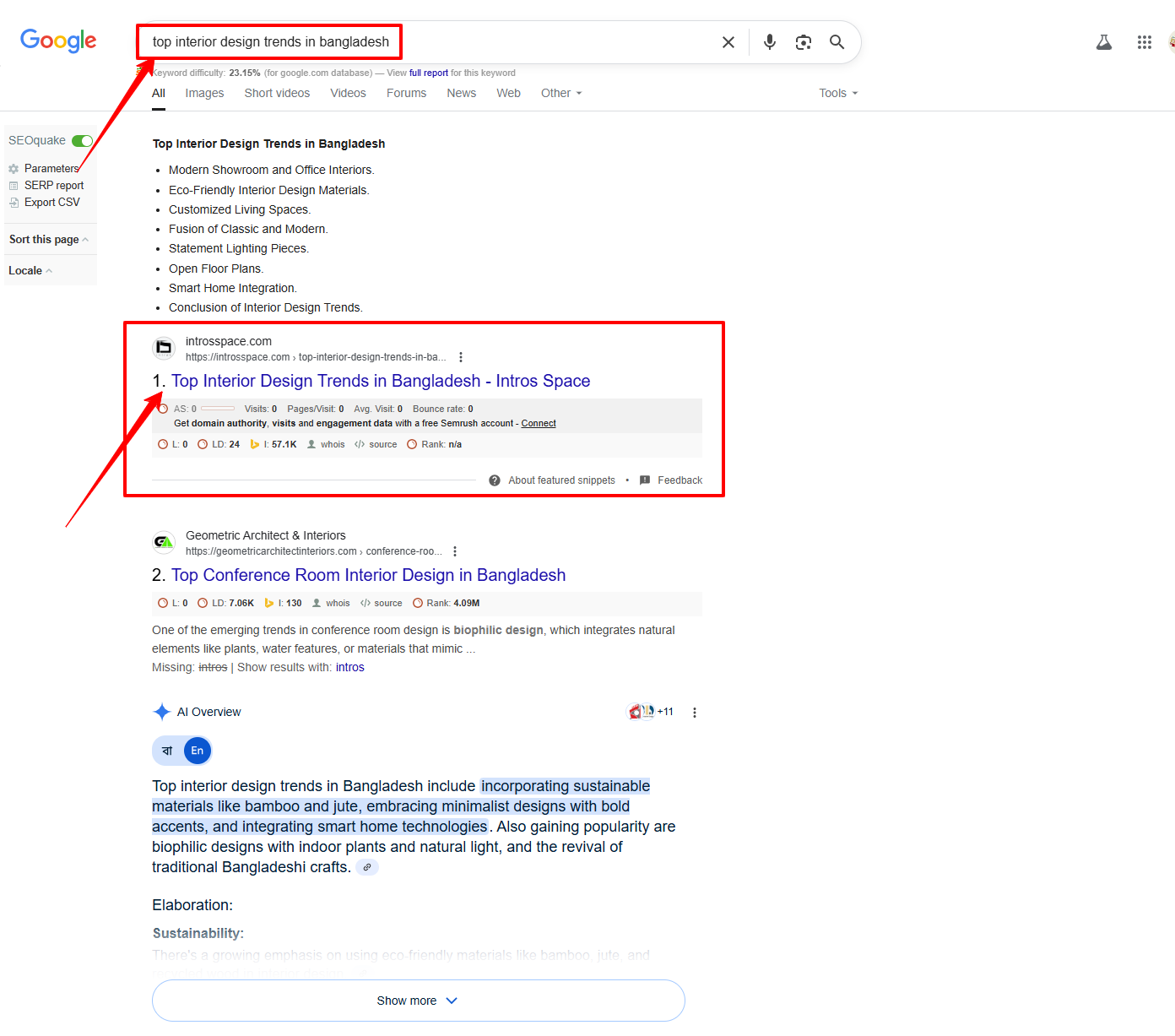The width and height of the screenshot is (1175, 1036).
Task: Click the Google logo
Action: [x=58, y=41]
